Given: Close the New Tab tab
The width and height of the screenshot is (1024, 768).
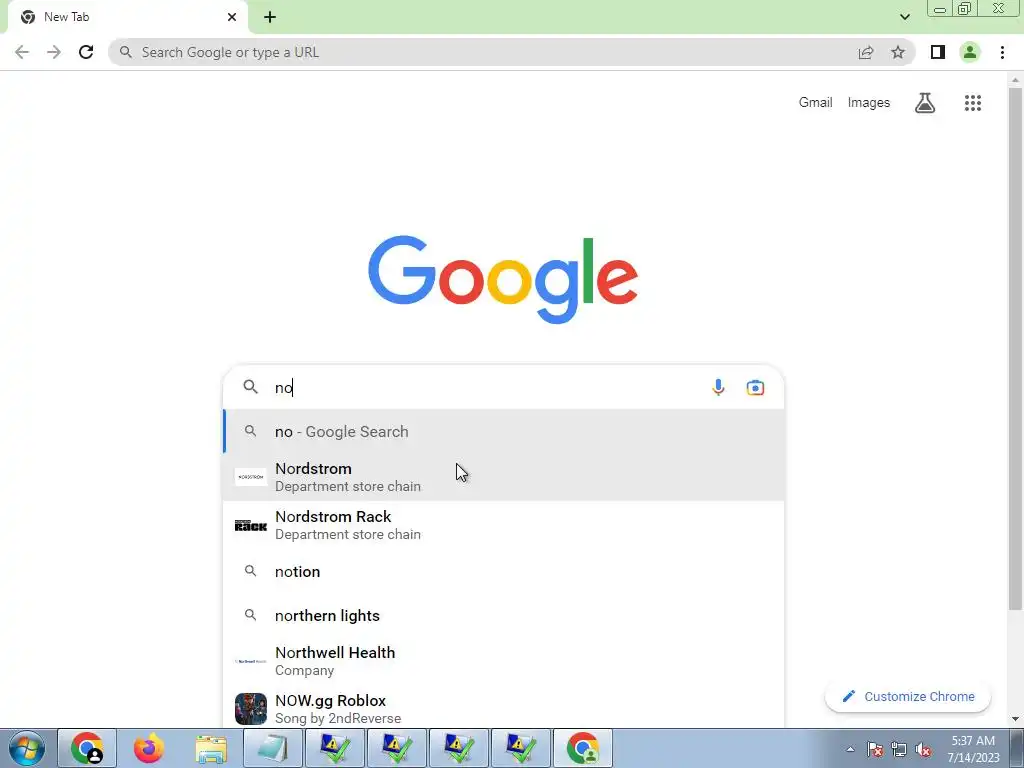Looking at the screenshot, I should pyautogui.click(x=232, y=17).
